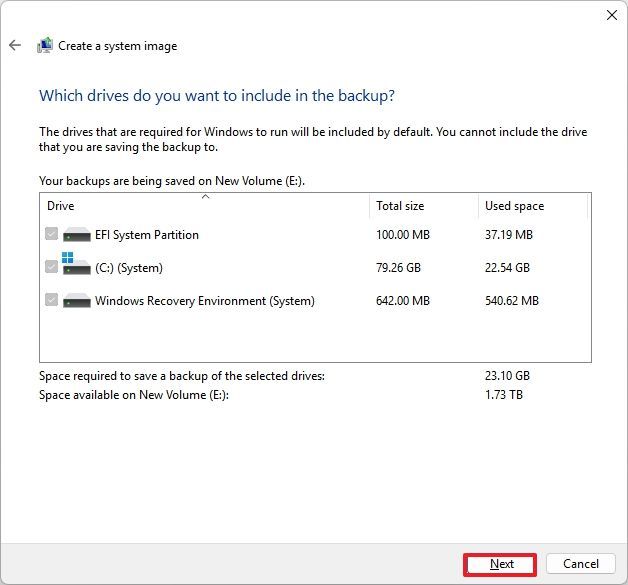Viewport: 628px width, 585px height.
Task: Select the (C:) (System) row label
Action: pyautogui.click(x=128, y=268)
